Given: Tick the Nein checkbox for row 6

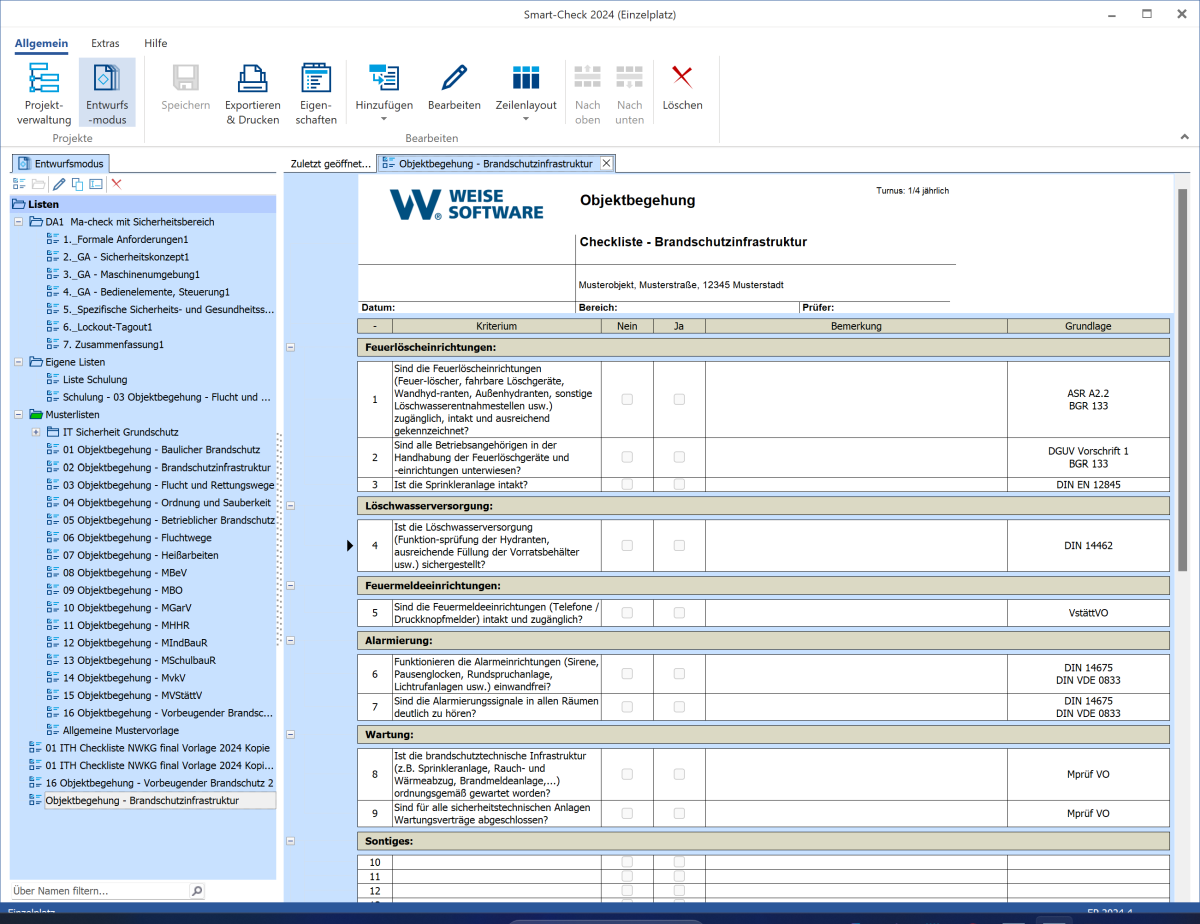Looking at the screenshot, I should (627, 674).
